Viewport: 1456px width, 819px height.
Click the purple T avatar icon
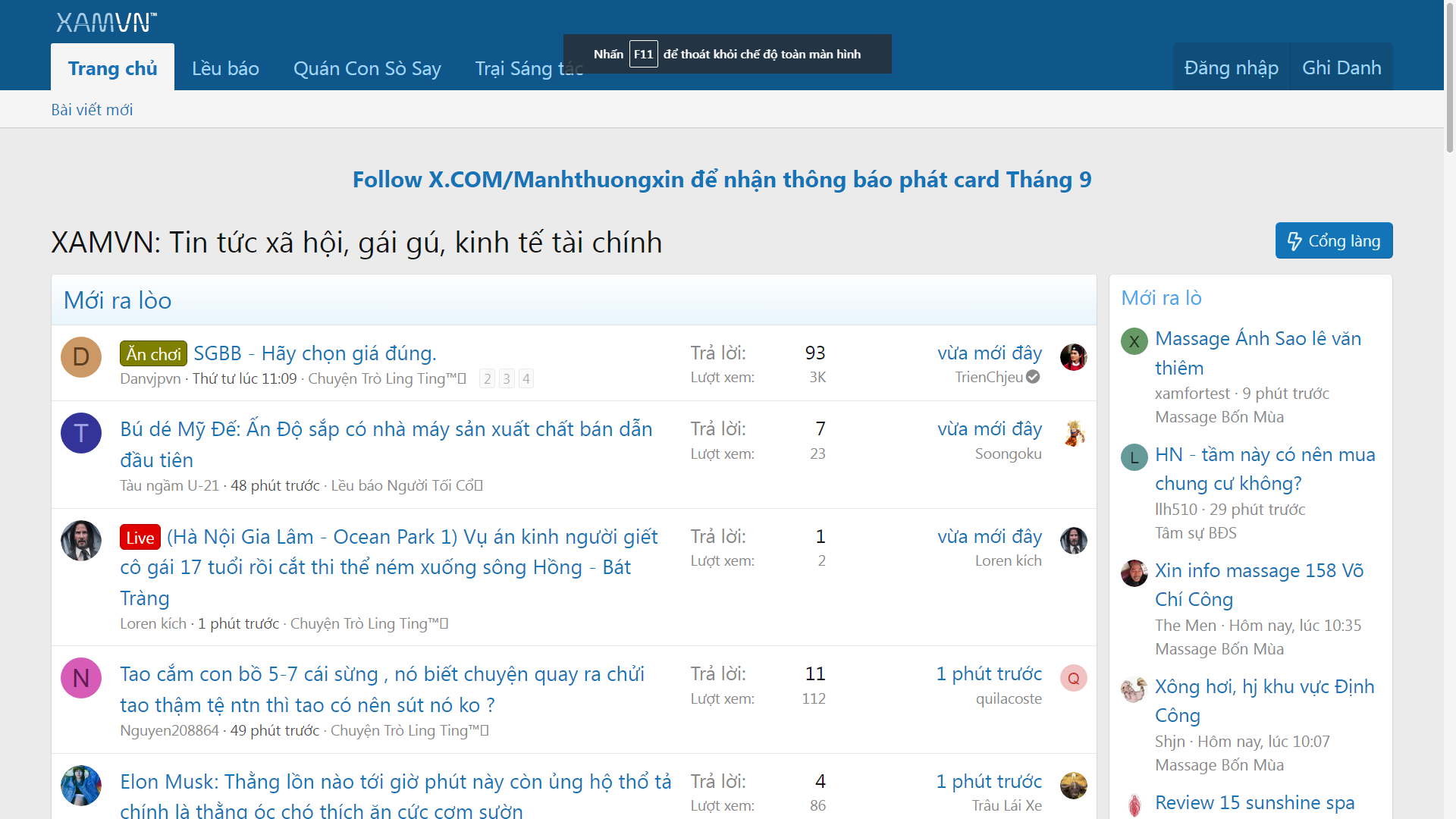(81, 433)
